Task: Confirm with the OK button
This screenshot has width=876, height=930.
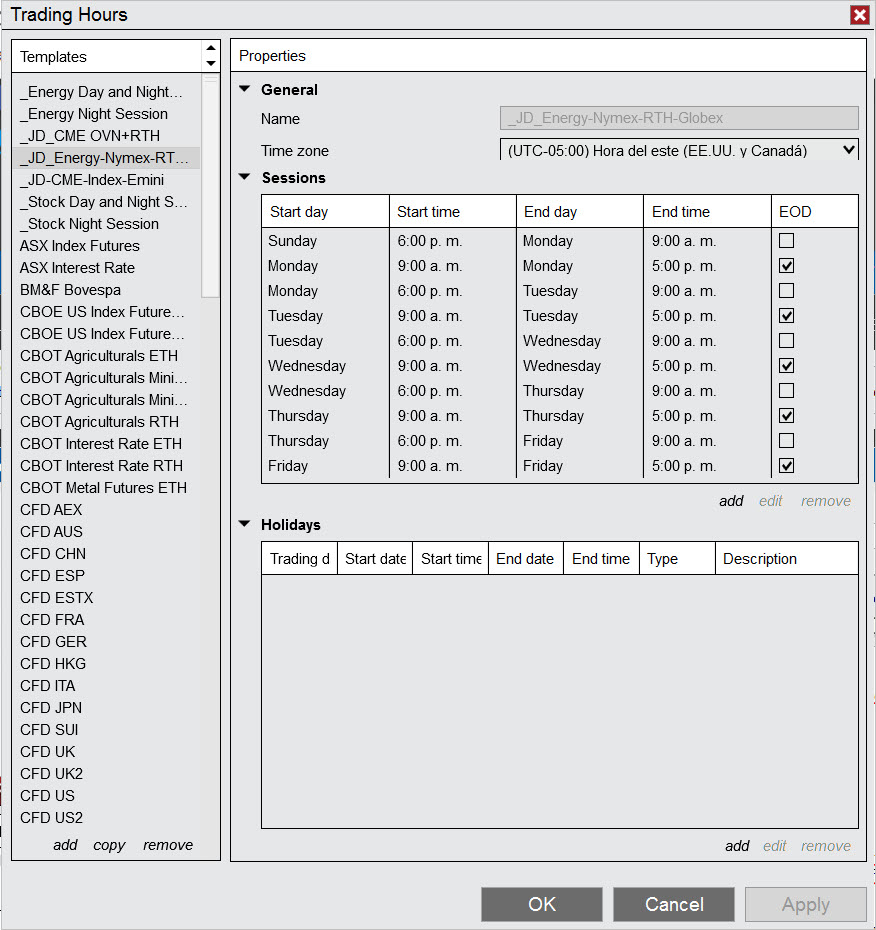Action: (x=541, y=904)
